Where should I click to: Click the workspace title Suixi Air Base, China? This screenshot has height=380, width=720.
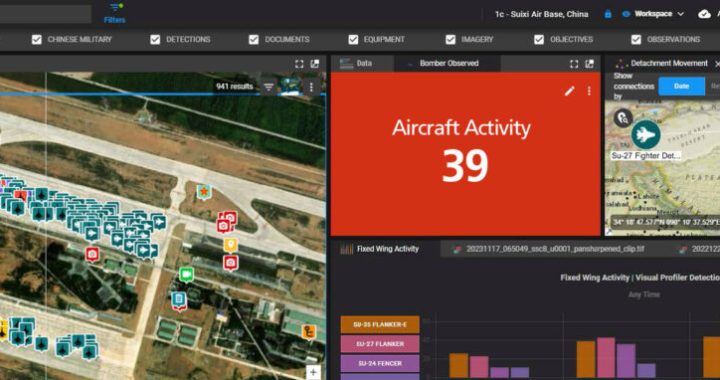click(x=542, y=14)
